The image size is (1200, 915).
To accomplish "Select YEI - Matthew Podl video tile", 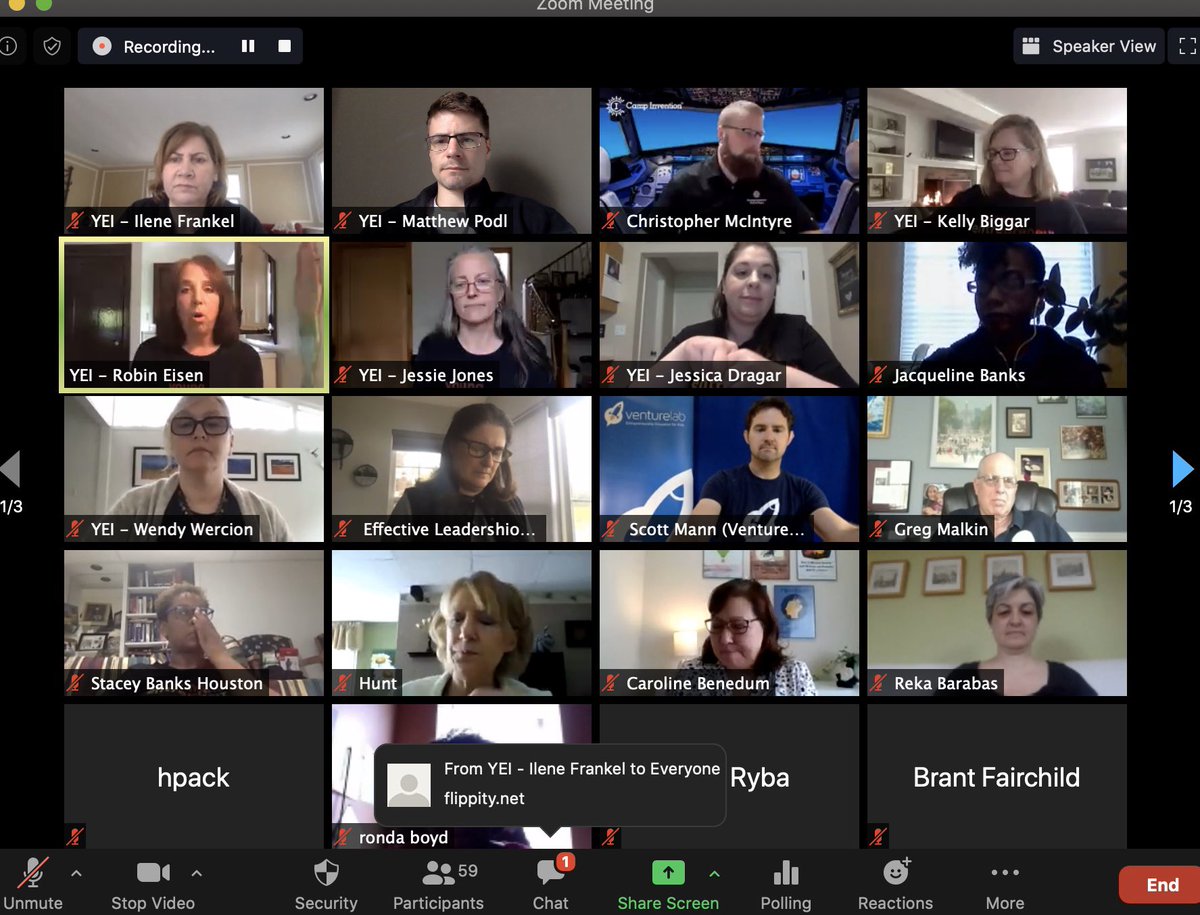I will pyautogui.click(x=462, y=161).
